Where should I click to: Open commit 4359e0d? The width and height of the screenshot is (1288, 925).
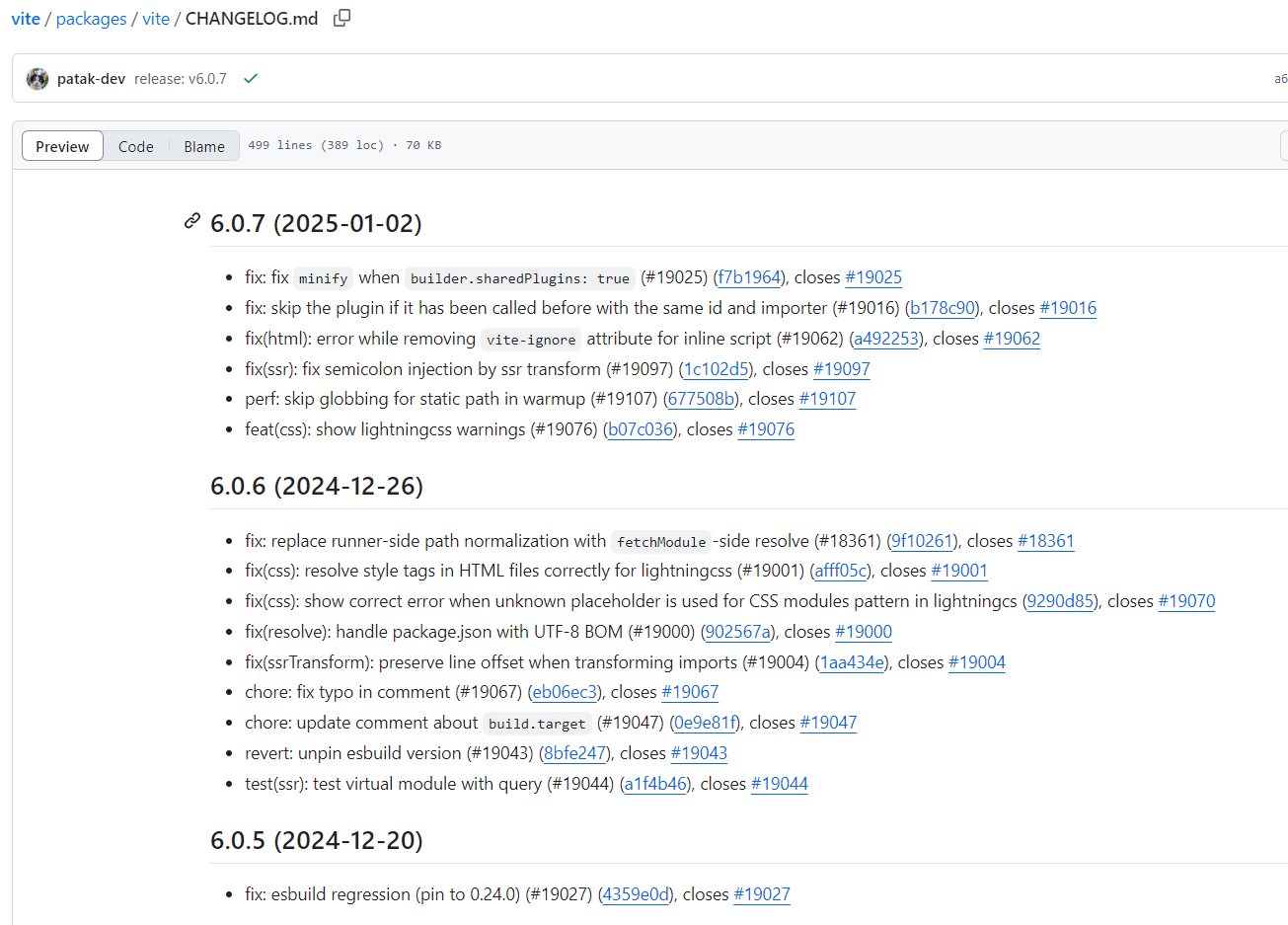point(637,894)
